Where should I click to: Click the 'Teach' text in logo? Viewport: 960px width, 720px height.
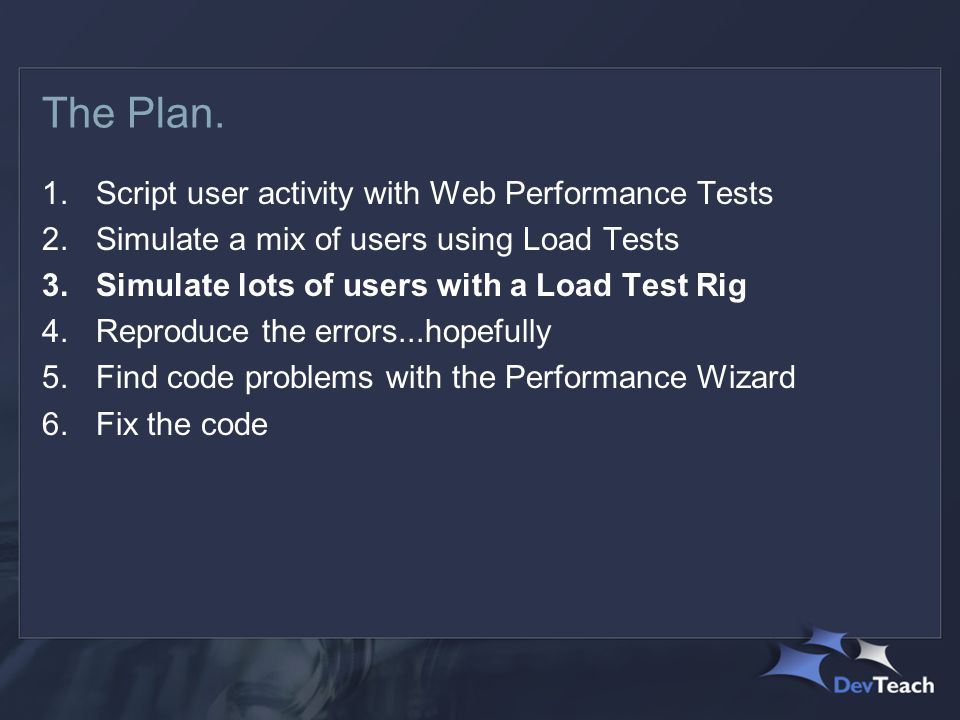pos(905,684)
